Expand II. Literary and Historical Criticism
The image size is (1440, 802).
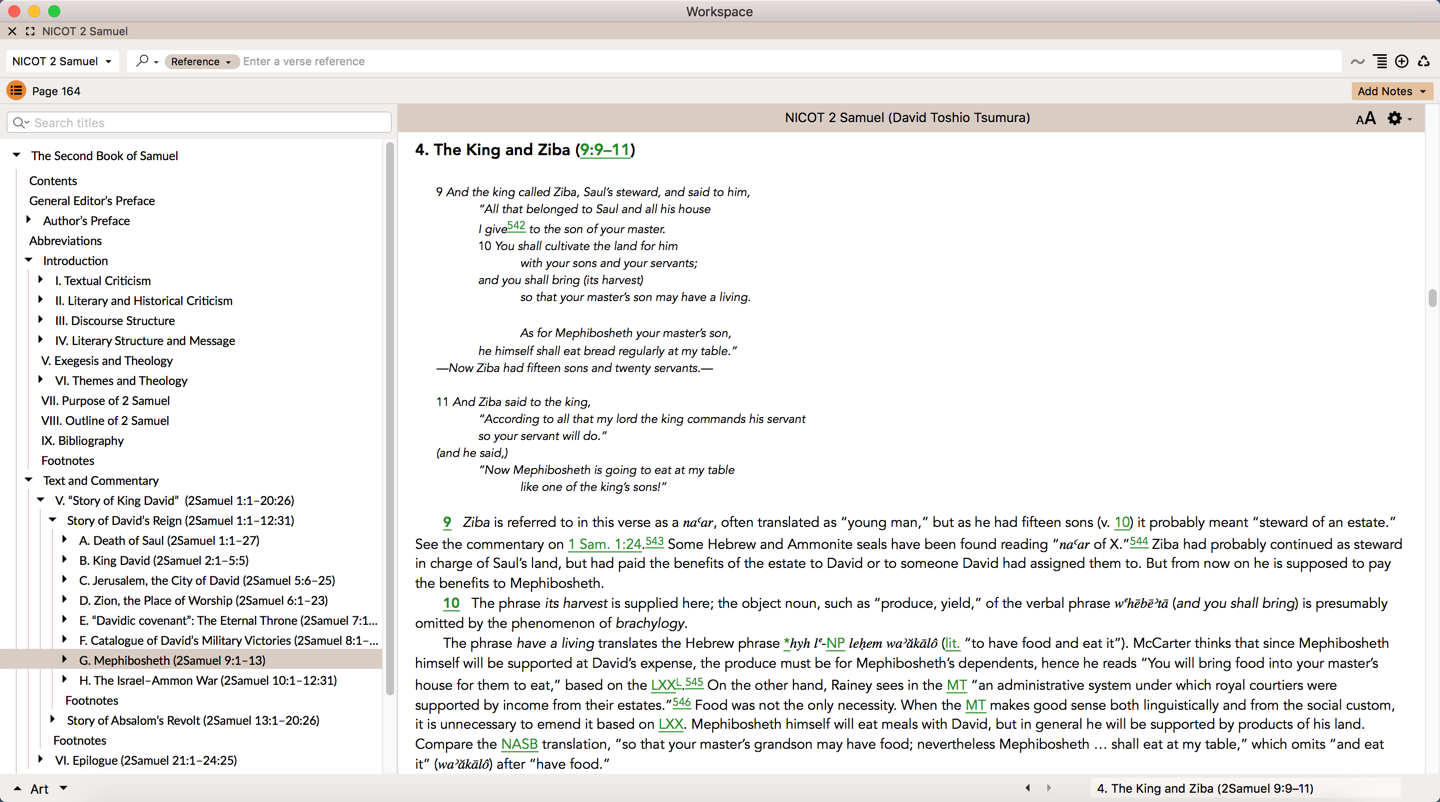point(41,300)
